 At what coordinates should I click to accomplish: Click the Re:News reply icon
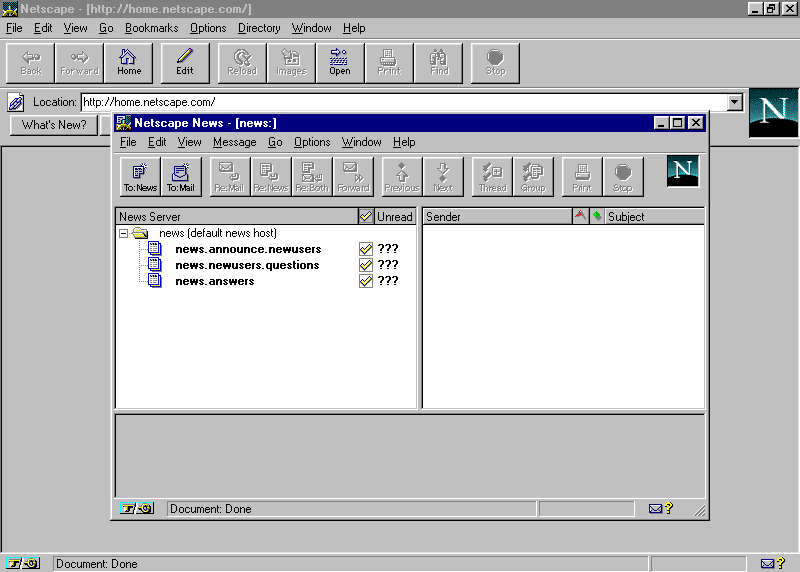[x=271, y=177]
